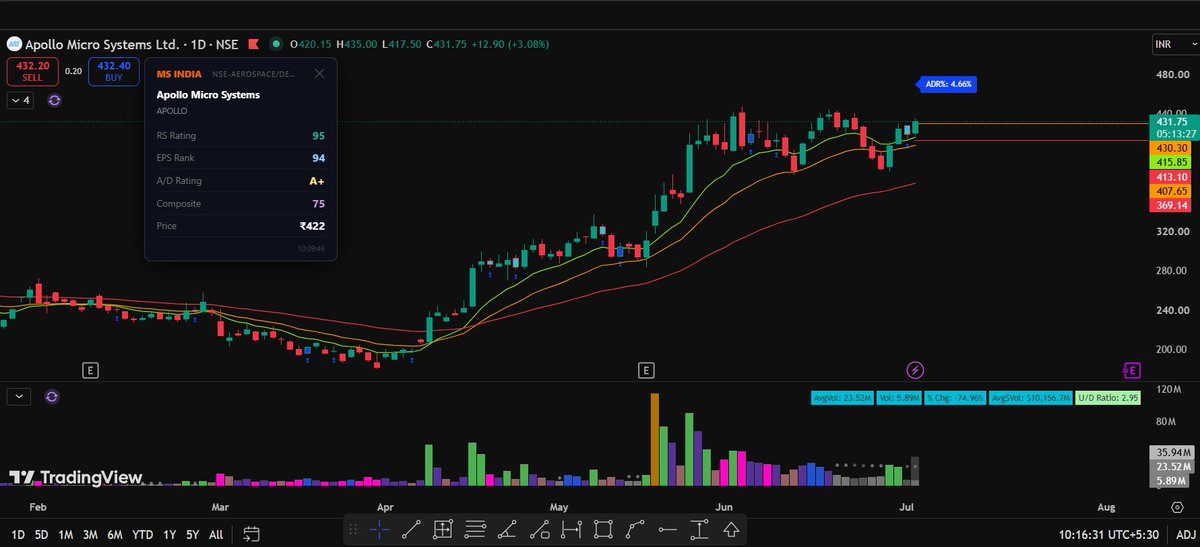Click the green 415.85 price label
Viewport: 1200px width, 547px height.
click(x=1171, y=161)
